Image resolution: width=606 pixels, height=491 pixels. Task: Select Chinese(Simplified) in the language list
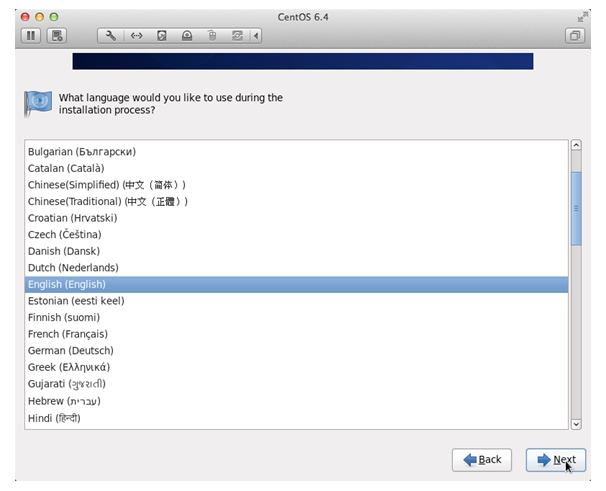[x=107, y=185]
